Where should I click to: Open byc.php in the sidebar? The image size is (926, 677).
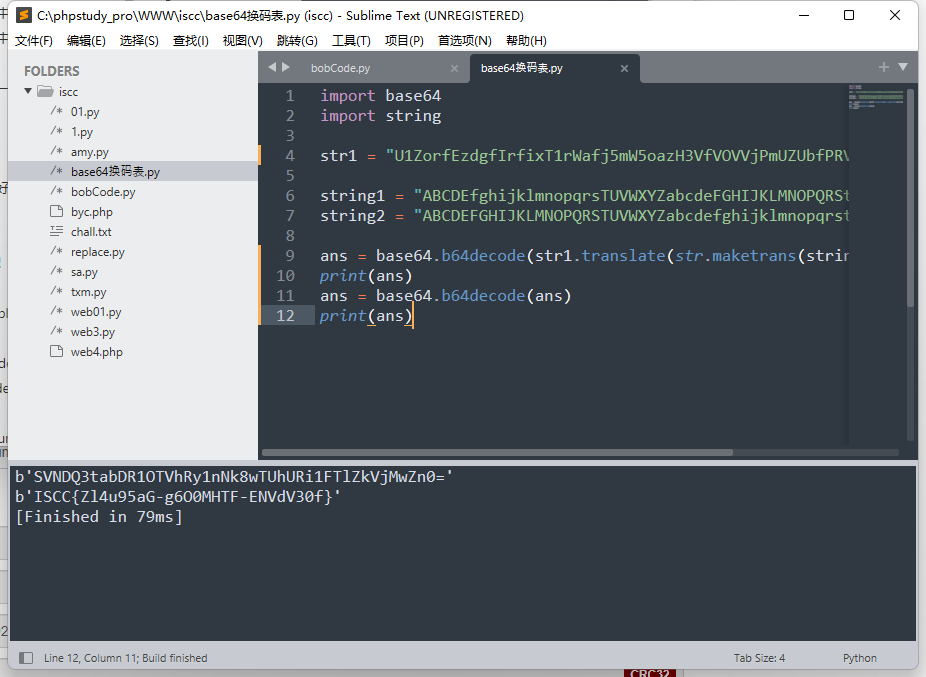click(x=92, y=211)
